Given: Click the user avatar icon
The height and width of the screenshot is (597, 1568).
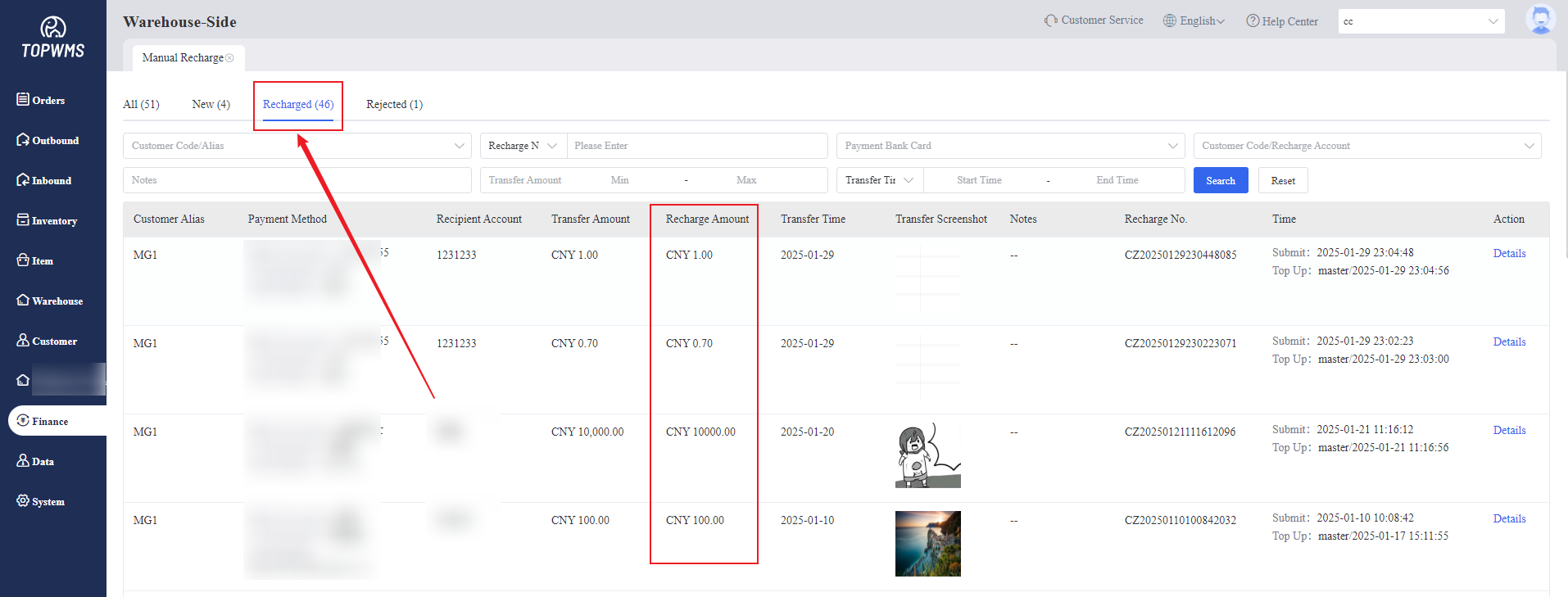Looking at the screenshot, I should pyautogui.click(x=1539, y=20).
